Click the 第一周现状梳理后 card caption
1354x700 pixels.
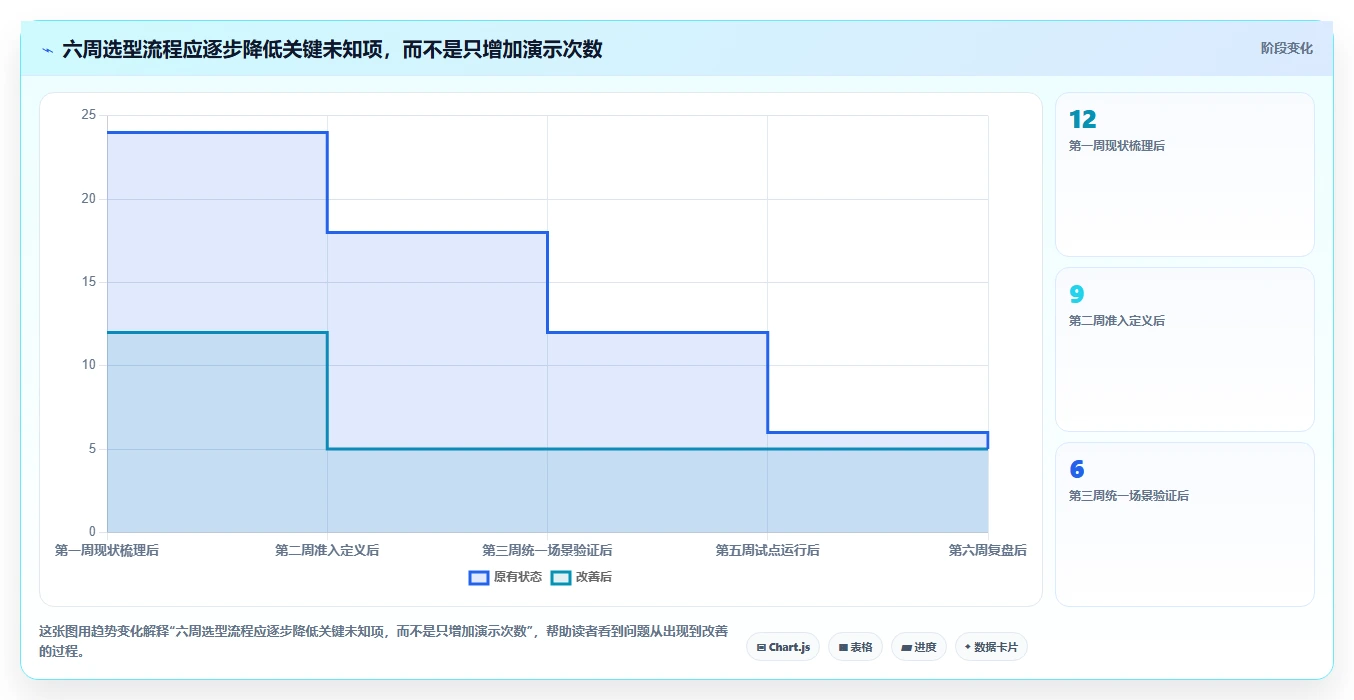pos(1117,146)
